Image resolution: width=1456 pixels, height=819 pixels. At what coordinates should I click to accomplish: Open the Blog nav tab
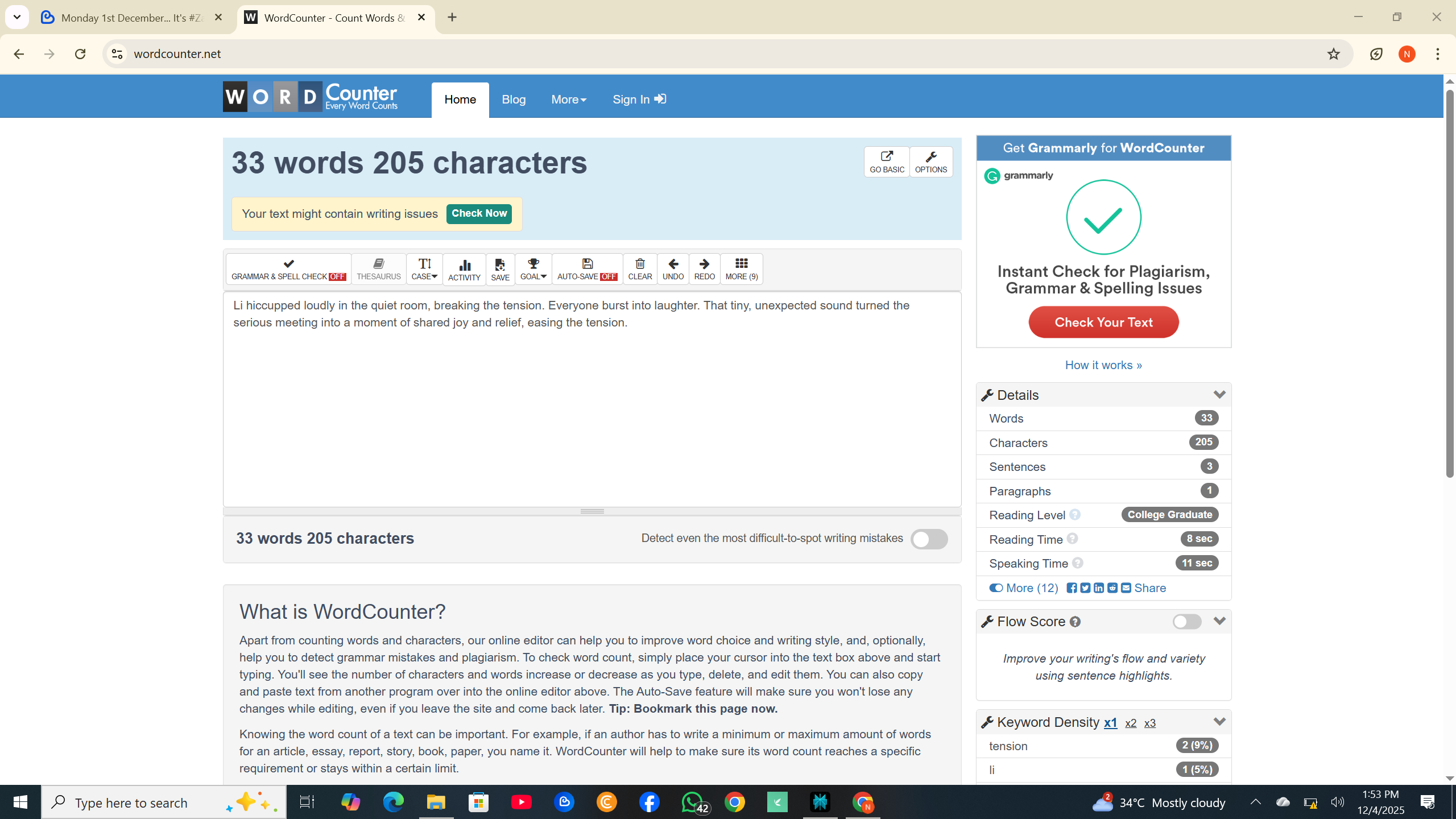pyautogui.click(x=514, y=100)
